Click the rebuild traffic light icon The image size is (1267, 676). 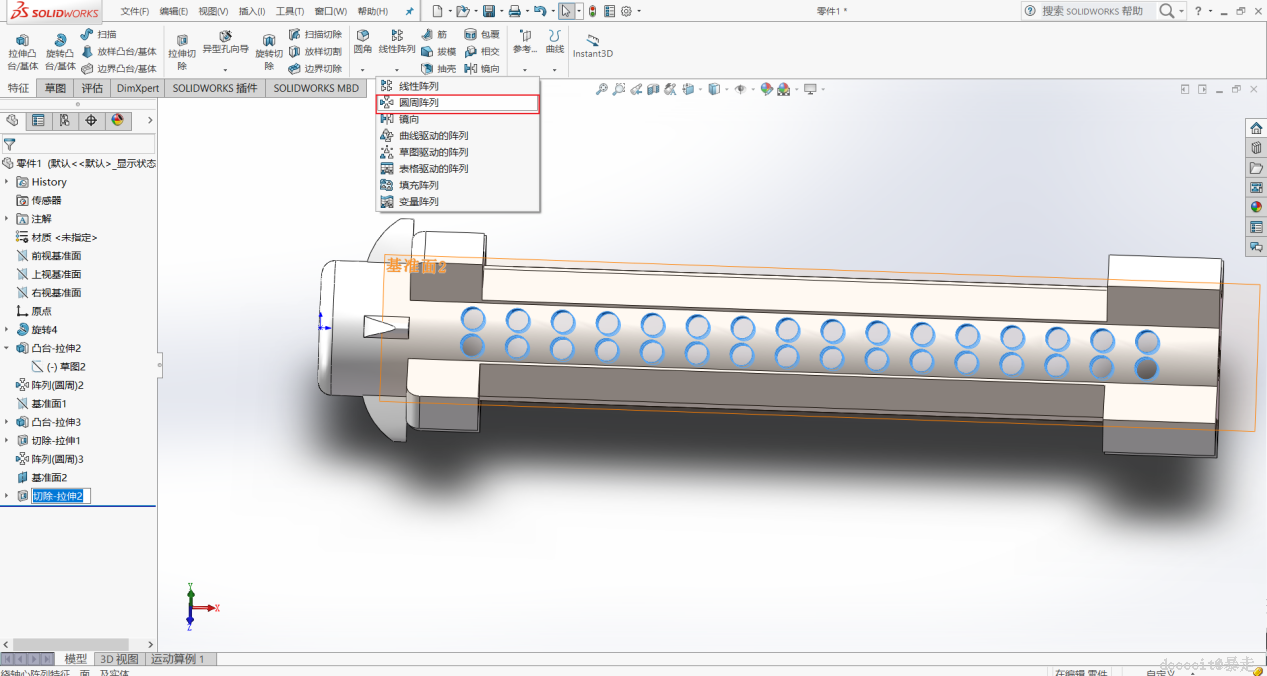[592, 11]
